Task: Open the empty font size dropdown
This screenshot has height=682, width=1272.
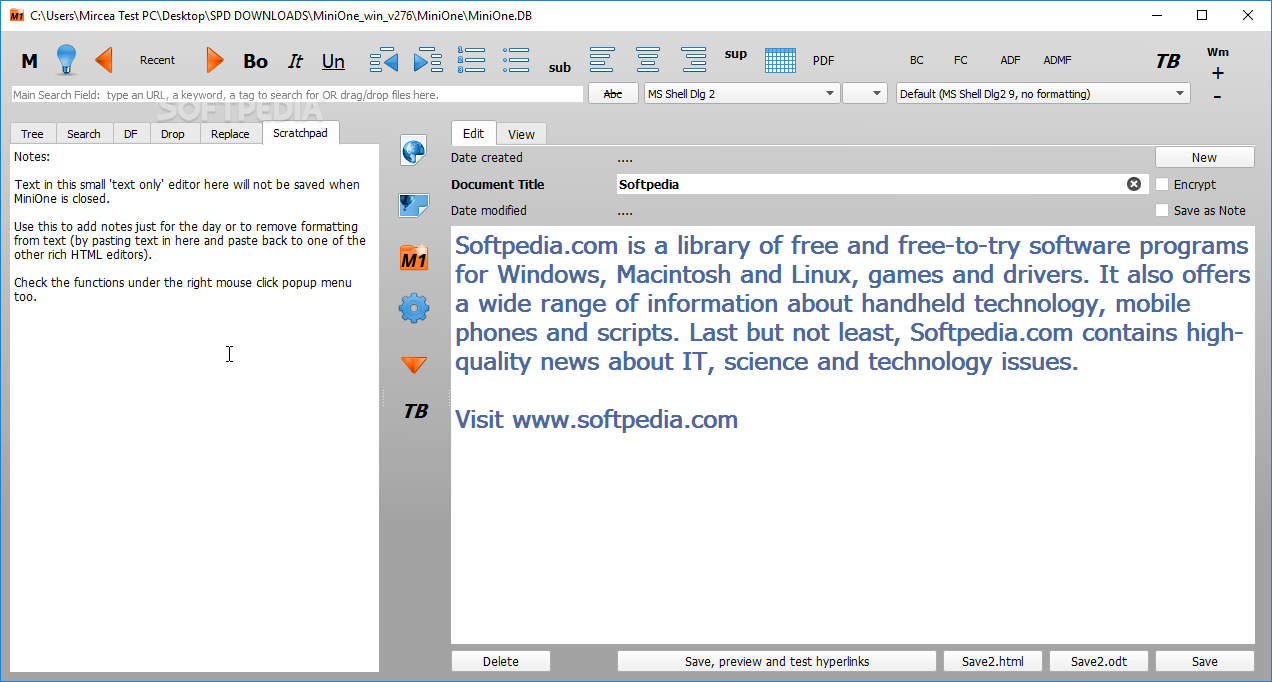Action: pos(864,93)
